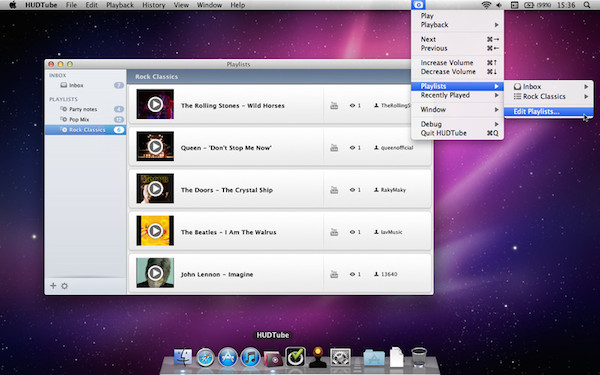Click the Wi-Fi status icon in the menu bar
Viewport: 600px width, 375px height.
pos(486,5)
